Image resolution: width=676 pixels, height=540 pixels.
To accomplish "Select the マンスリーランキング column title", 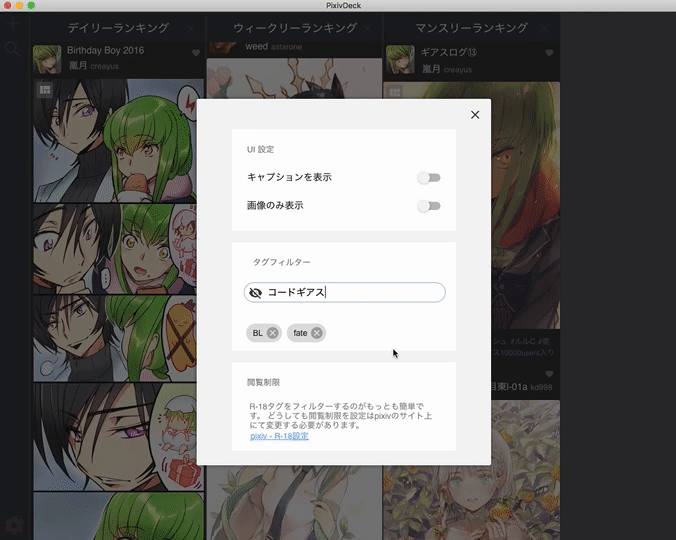I will pyautogui.click(x=472, y=28).
